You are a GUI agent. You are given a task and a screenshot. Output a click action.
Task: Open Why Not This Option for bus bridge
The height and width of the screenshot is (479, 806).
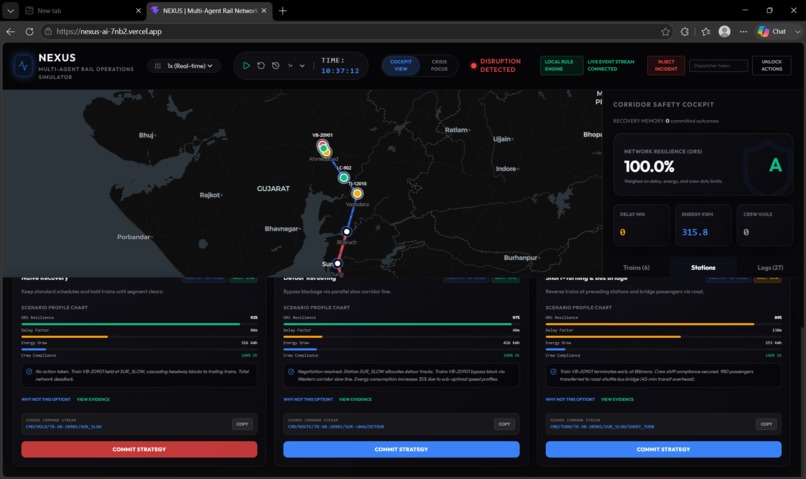click(x=570, y=399)
